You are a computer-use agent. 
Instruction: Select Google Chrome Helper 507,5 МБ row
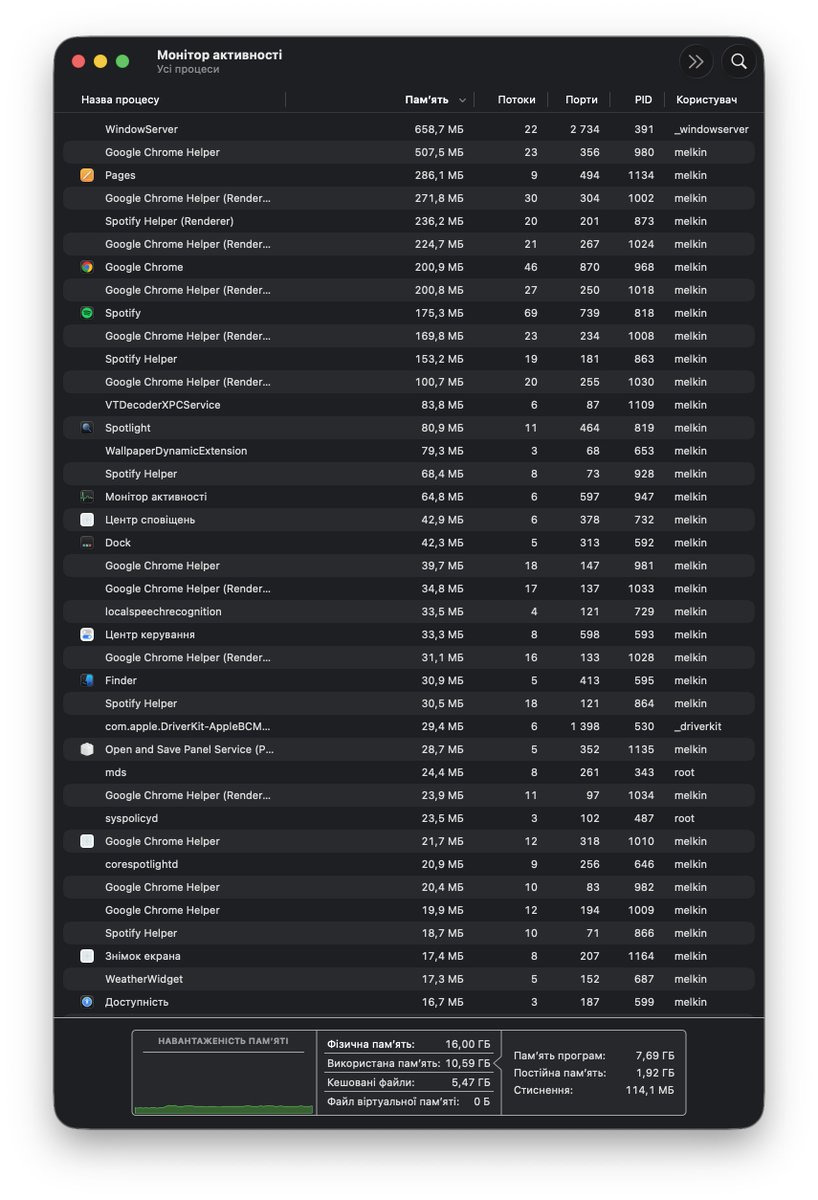click(x=409, y=152)
